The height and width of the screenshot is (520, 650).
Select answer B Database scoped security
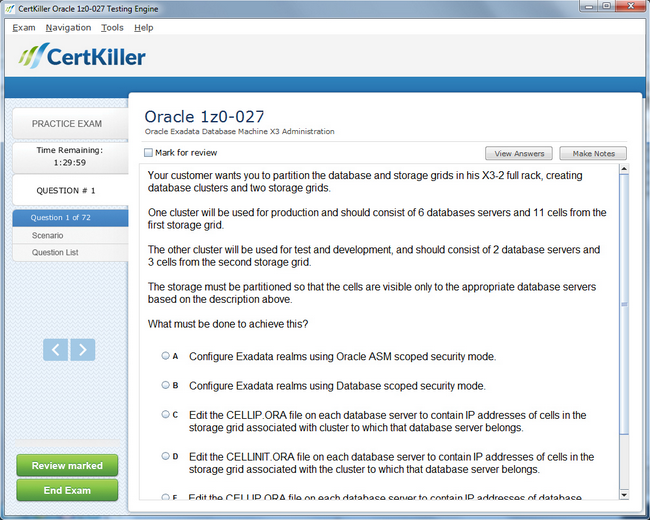[x=165, y=385]
